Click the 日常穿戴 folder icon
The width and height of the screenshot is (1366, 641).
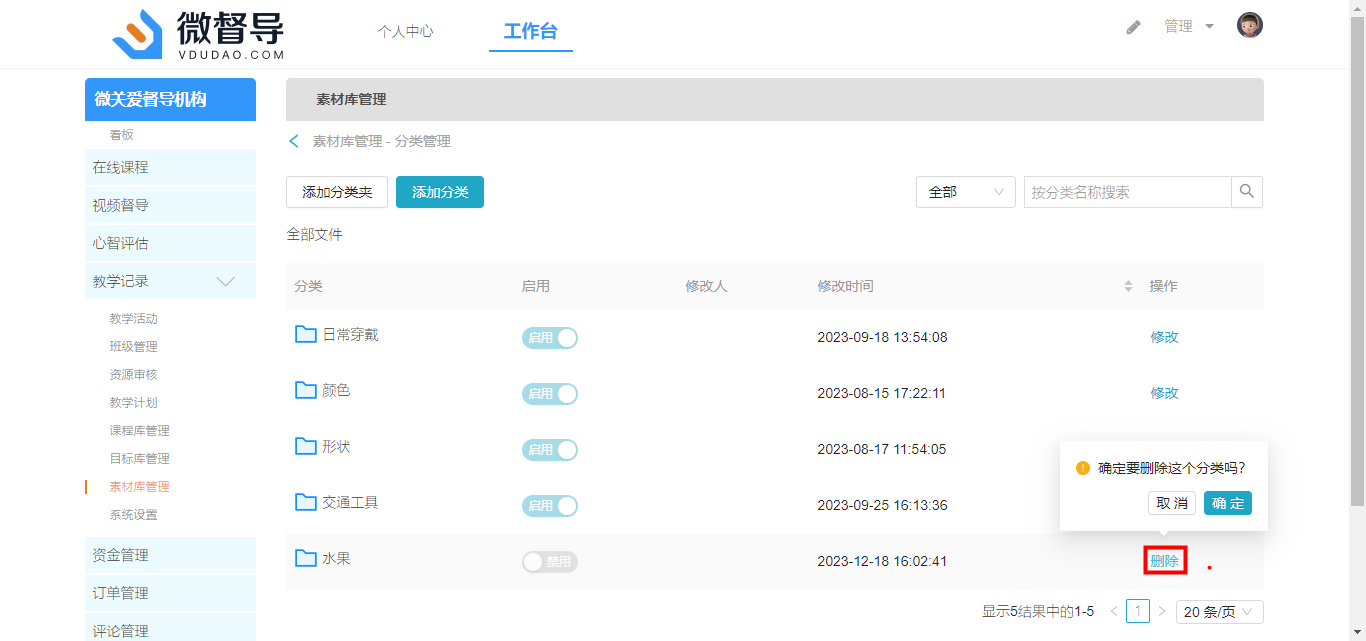pyautogui.click(x=306, y=334)
